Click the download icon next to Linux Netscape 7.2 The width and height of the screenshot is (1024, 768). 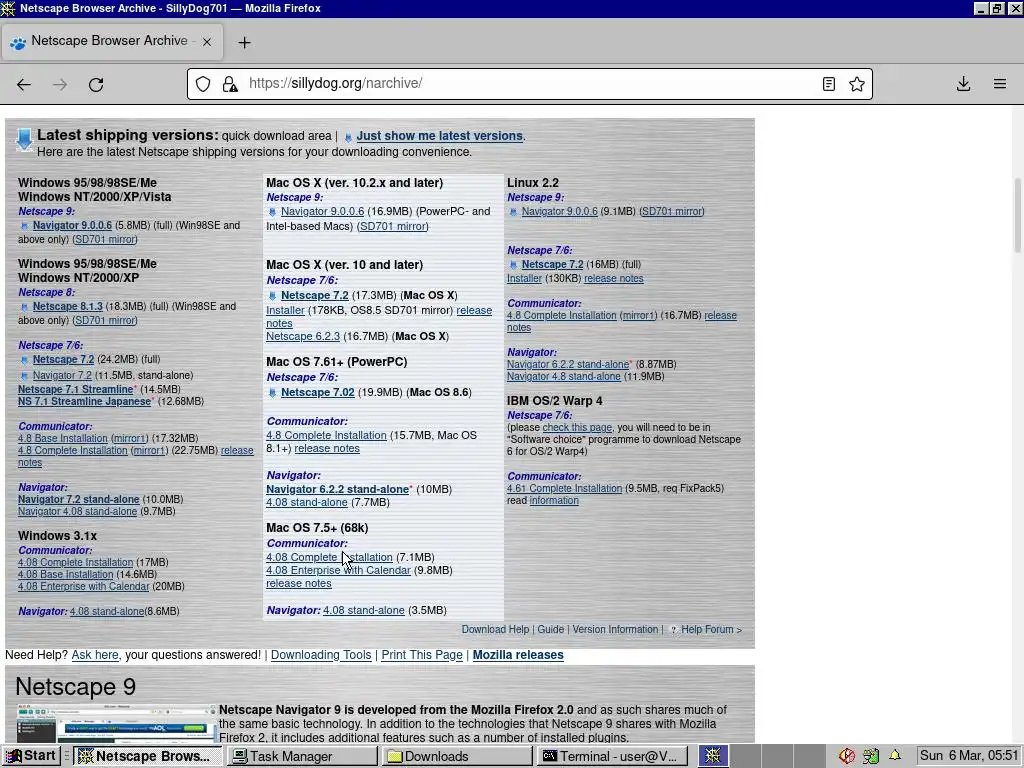[x=513, y=265]
